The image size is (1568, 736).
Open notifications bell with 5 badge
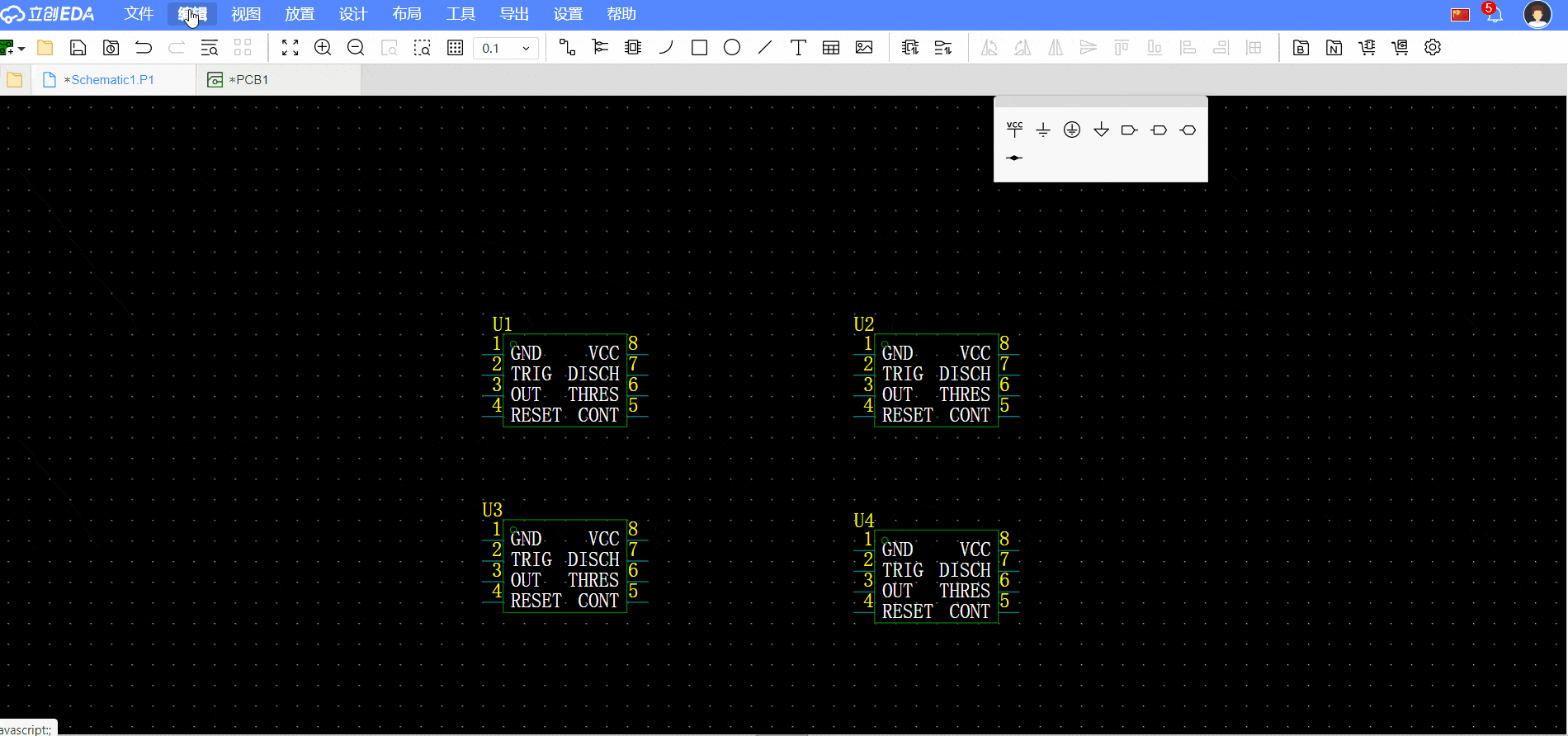coord(1494,13)
